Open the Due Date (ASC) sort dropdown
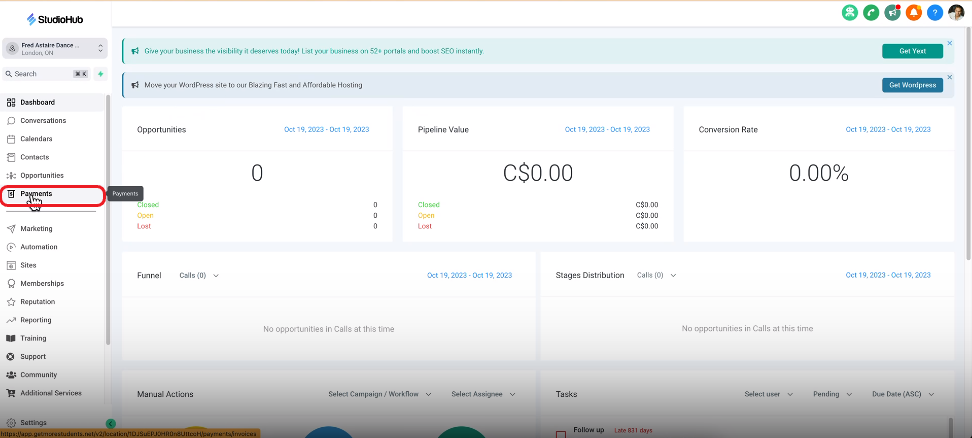Screen dimensions: 972x438 click(x=903, y=394)
